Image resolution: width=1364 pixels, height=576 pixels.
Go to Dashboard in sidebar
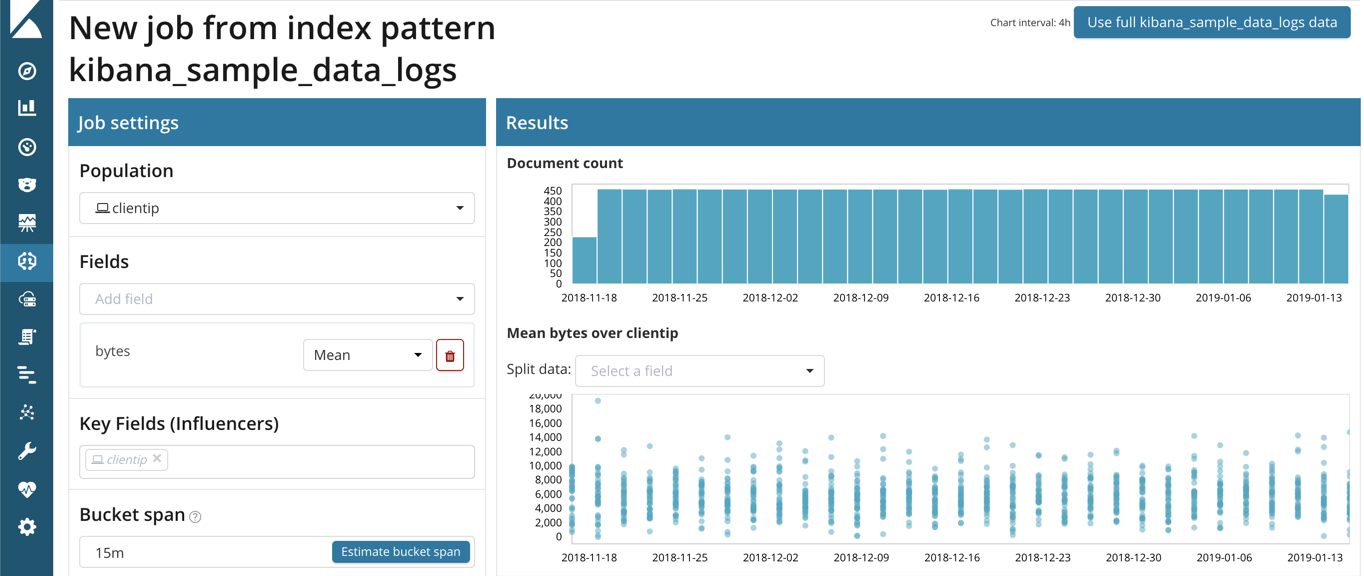[x=27, y=147]
